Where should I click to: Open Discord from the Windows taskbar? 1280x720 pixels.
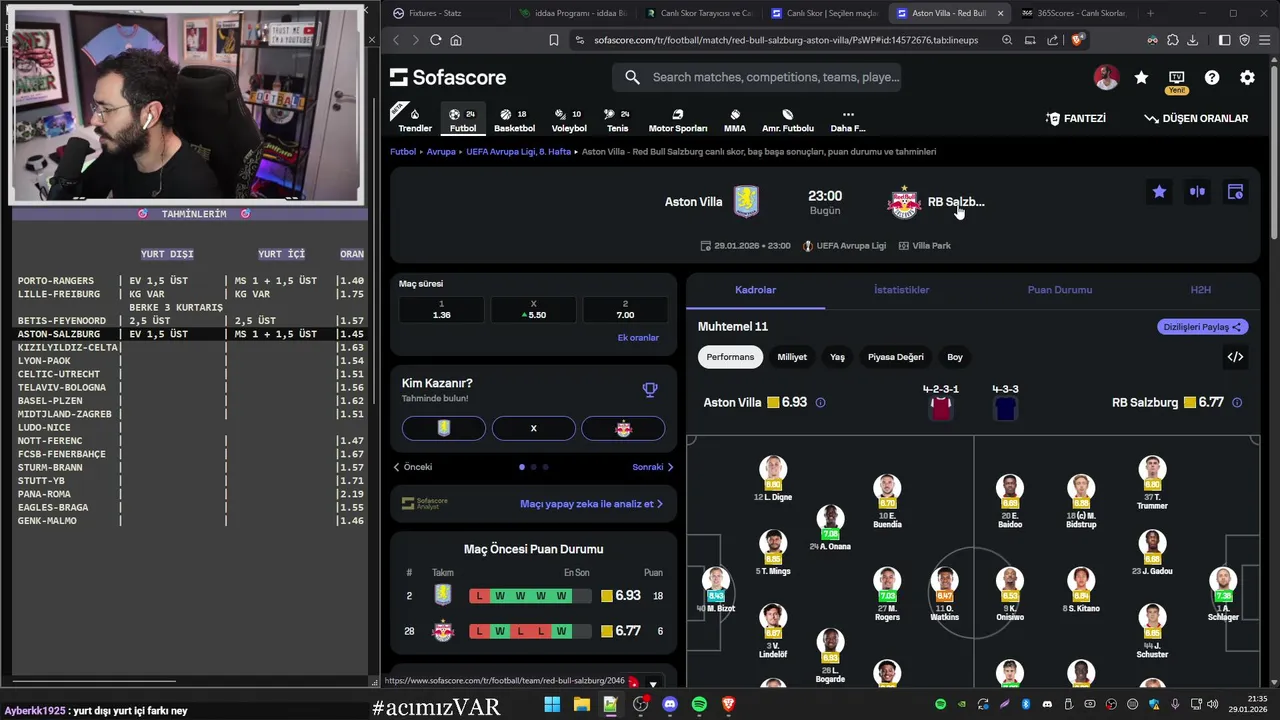669,704
